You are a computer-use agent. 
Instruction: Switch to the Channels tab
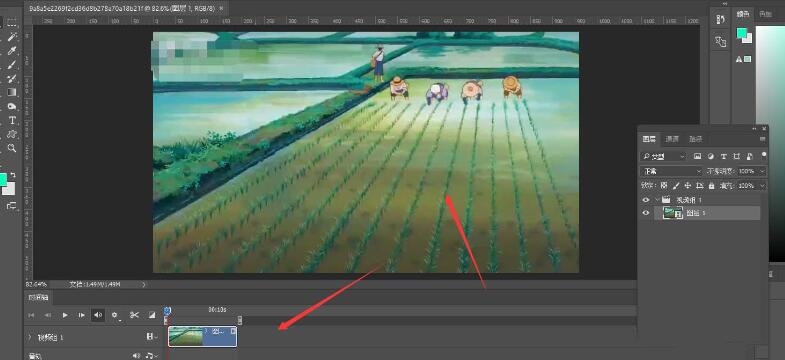click(x=672, y=139)
